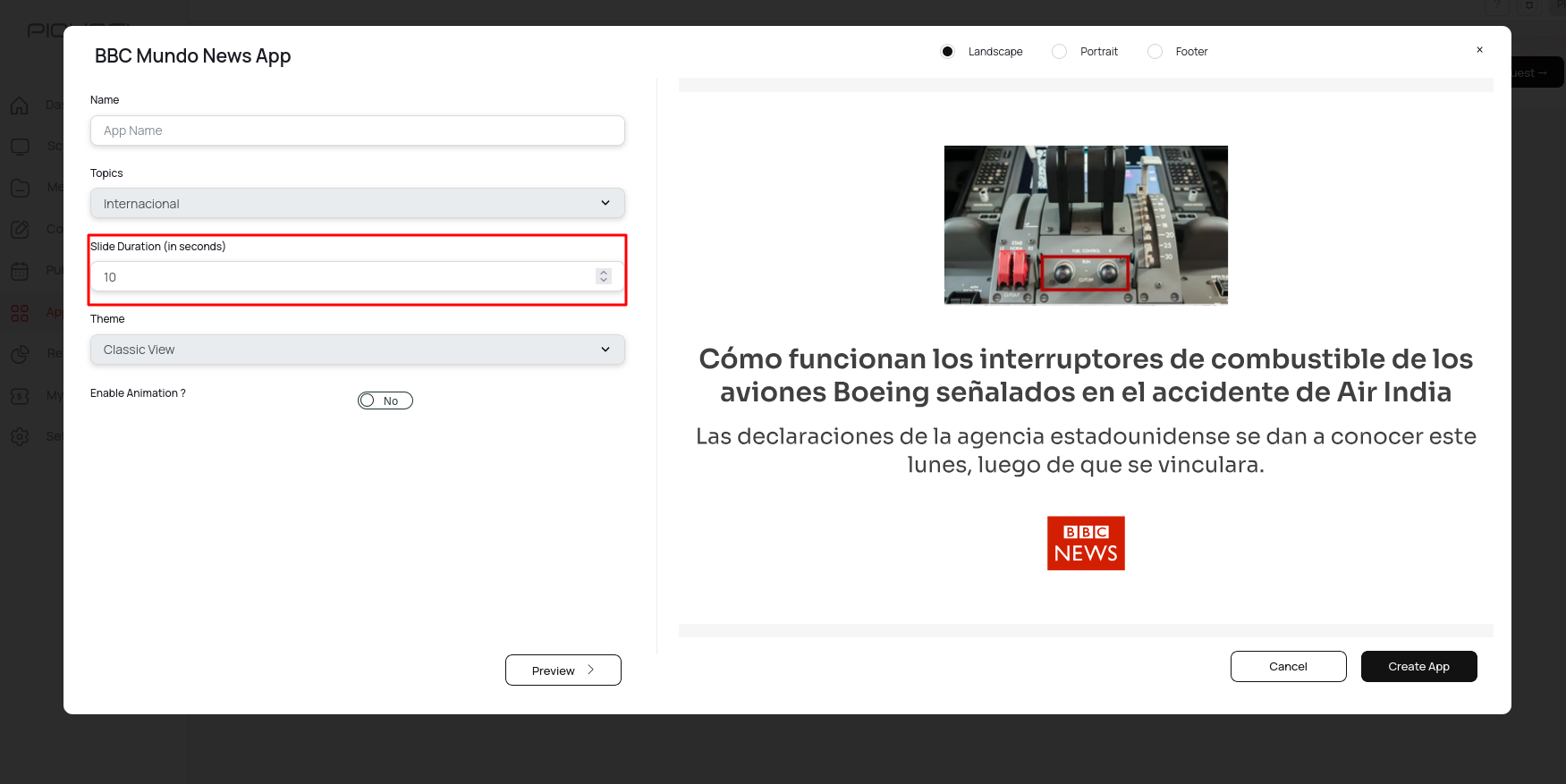The height and width of the screenshot is (784, 1566).
Task: Open the Topics dropdown showing Internacional
Action: pos(358,203)
